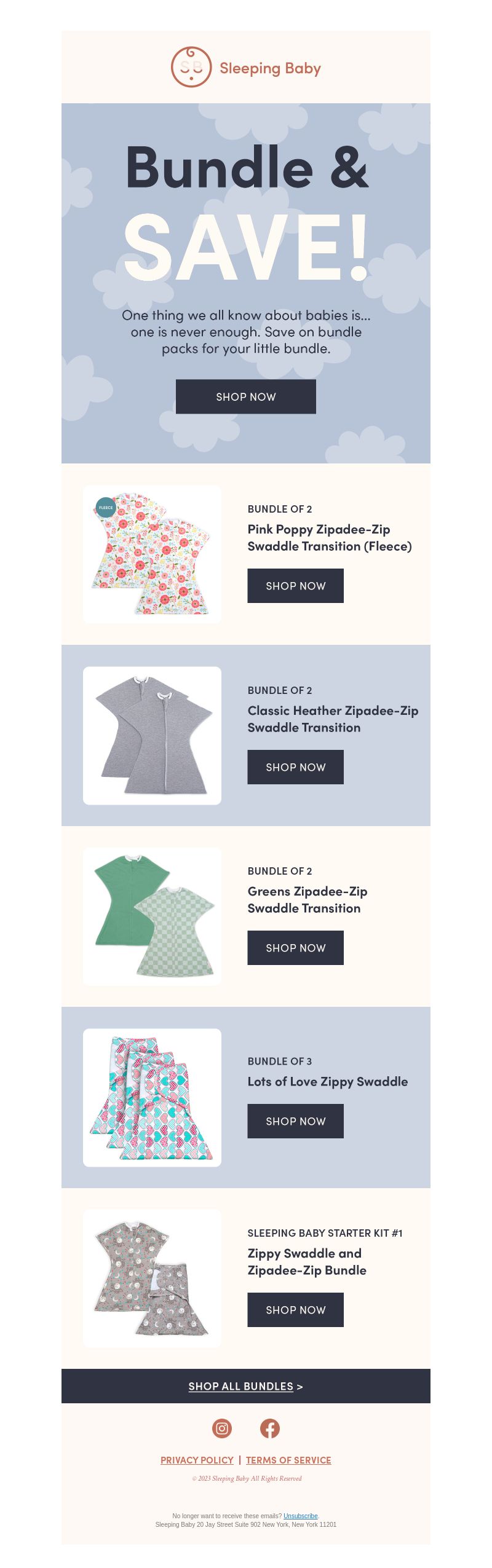Open the Privacy Policy link
This screenshot has height=1568, width=492.
click(x=197, y=1460)
